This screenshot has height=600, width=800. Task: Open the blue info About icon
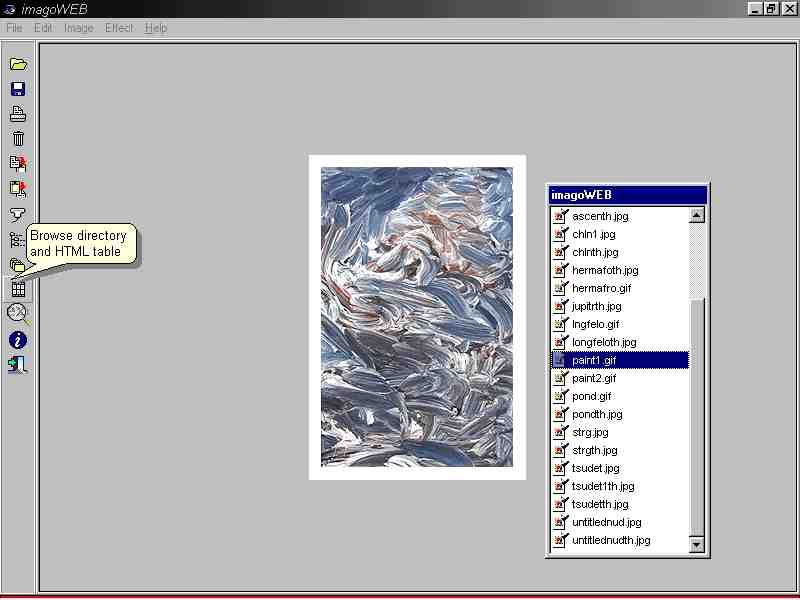point(18,340)
